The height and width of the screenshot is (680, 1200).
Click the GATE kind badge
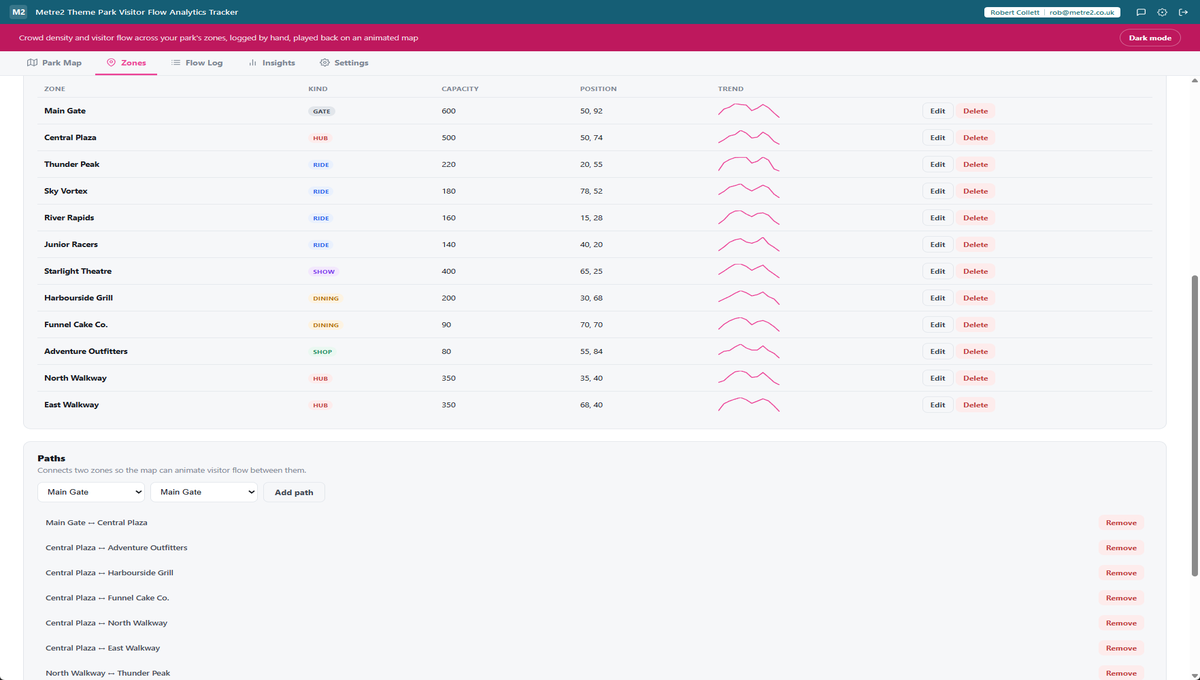tap(322, 111)
